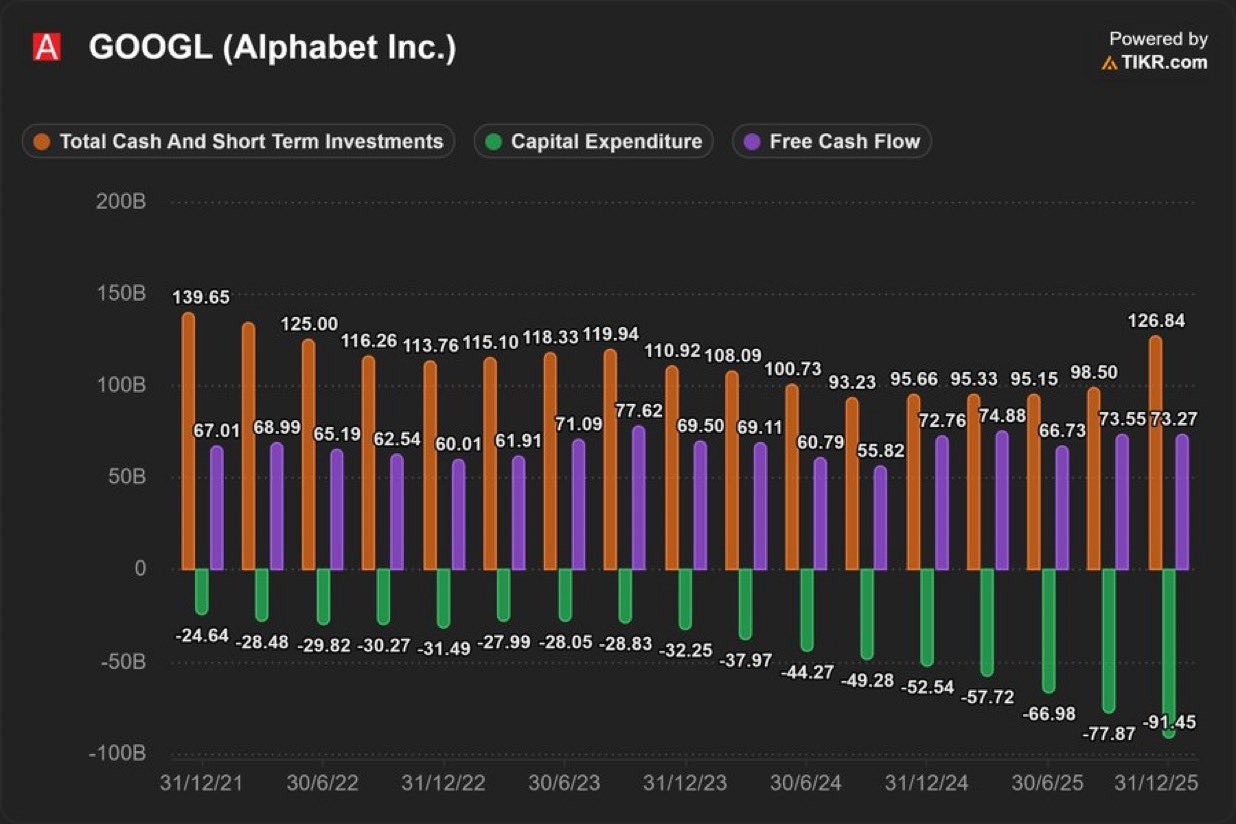
Task: Click the green Capital Expenditure legend dot
Action: click(x=493, y=142)
